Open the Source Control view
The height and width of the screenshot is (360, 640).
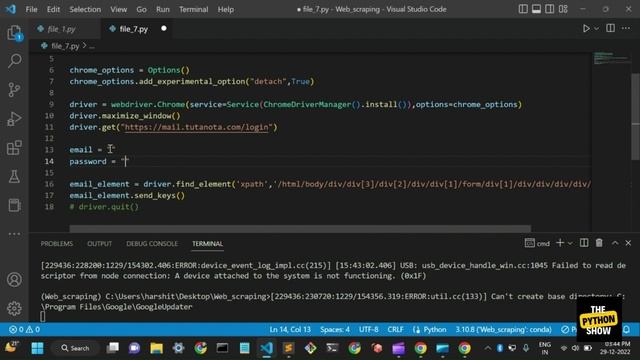tap(14, 90)
